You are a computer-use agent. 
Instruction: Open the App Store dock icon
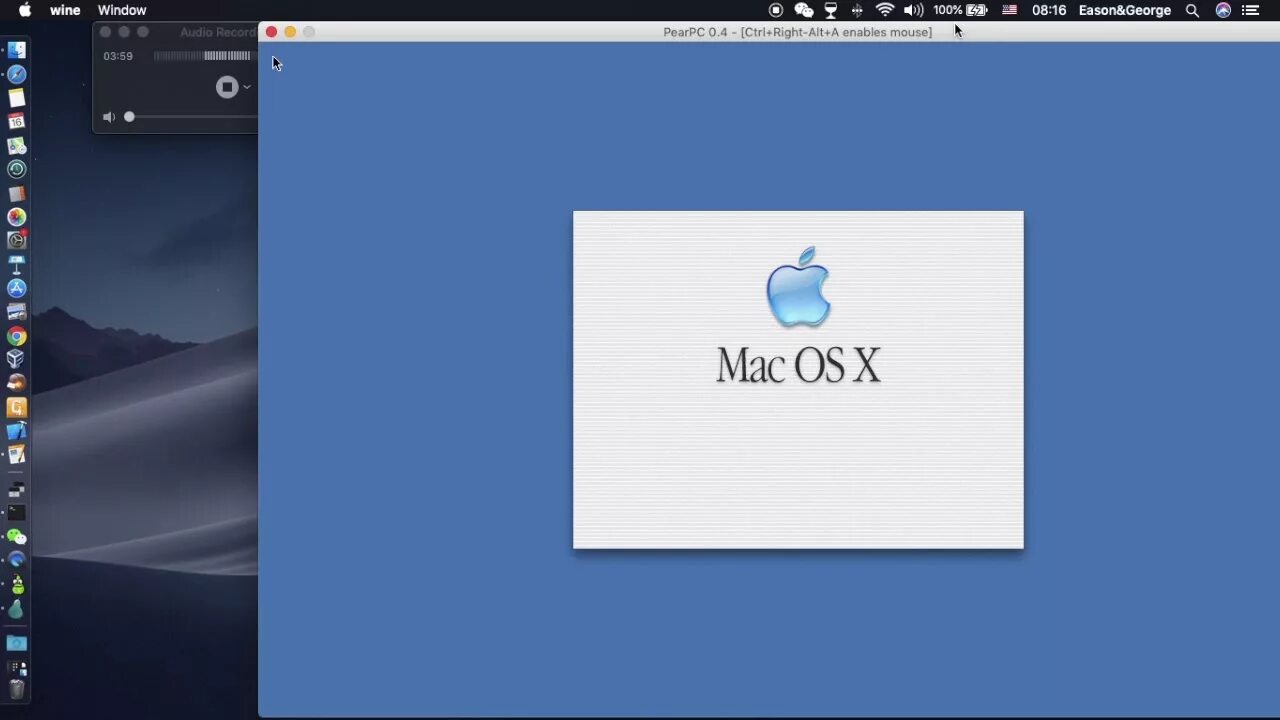pyautogui.click(x=17, y=288)
